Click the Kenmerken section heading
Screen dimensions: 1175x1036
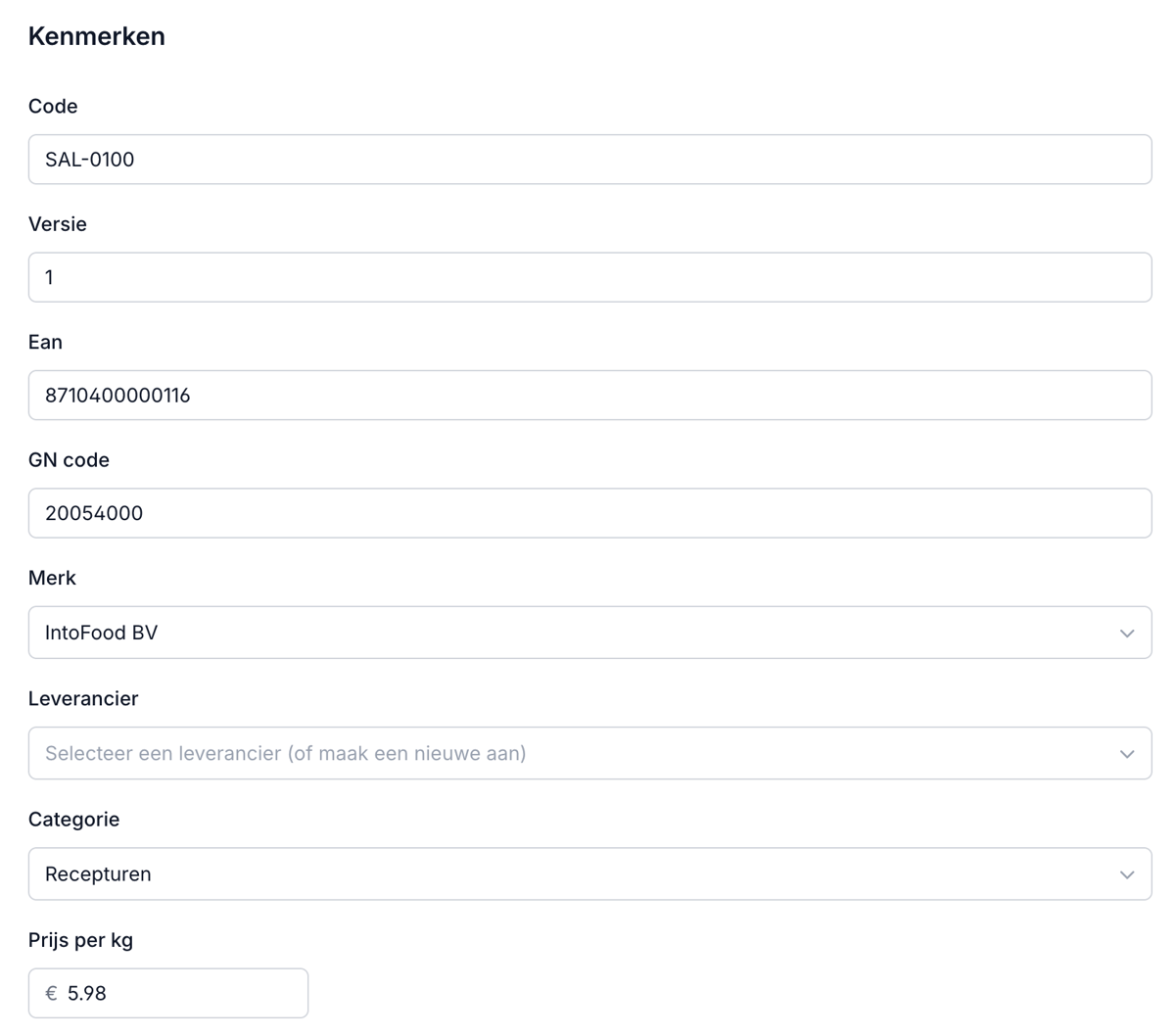97,36
